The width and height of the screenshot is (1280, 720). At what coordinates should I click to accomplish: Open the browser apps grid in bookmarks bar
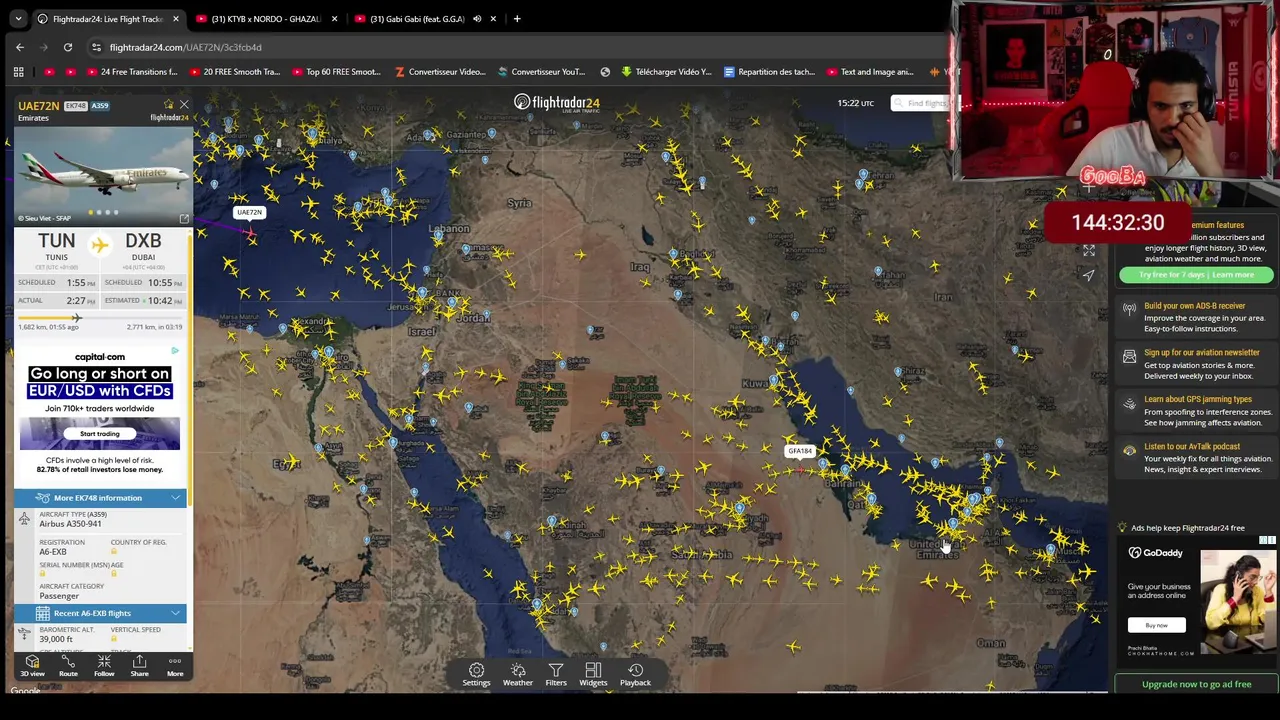pos(18,72)
